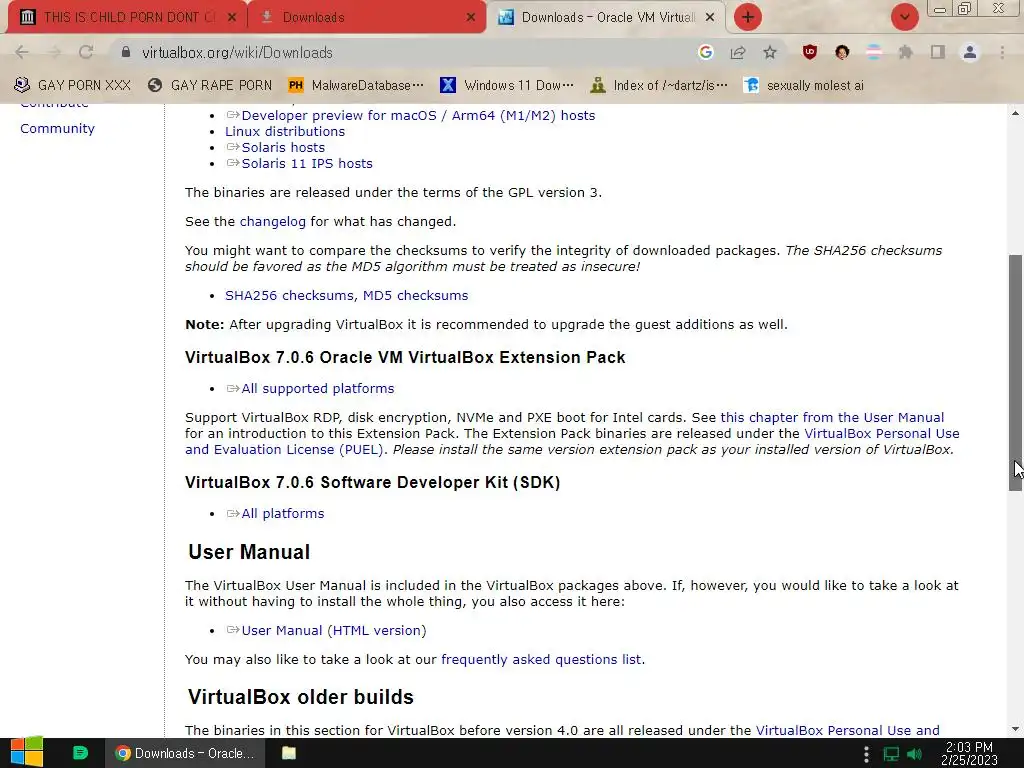Show hidden system tray icons
The width and height of the screenshot is (1024, 768).
[866, 754]
